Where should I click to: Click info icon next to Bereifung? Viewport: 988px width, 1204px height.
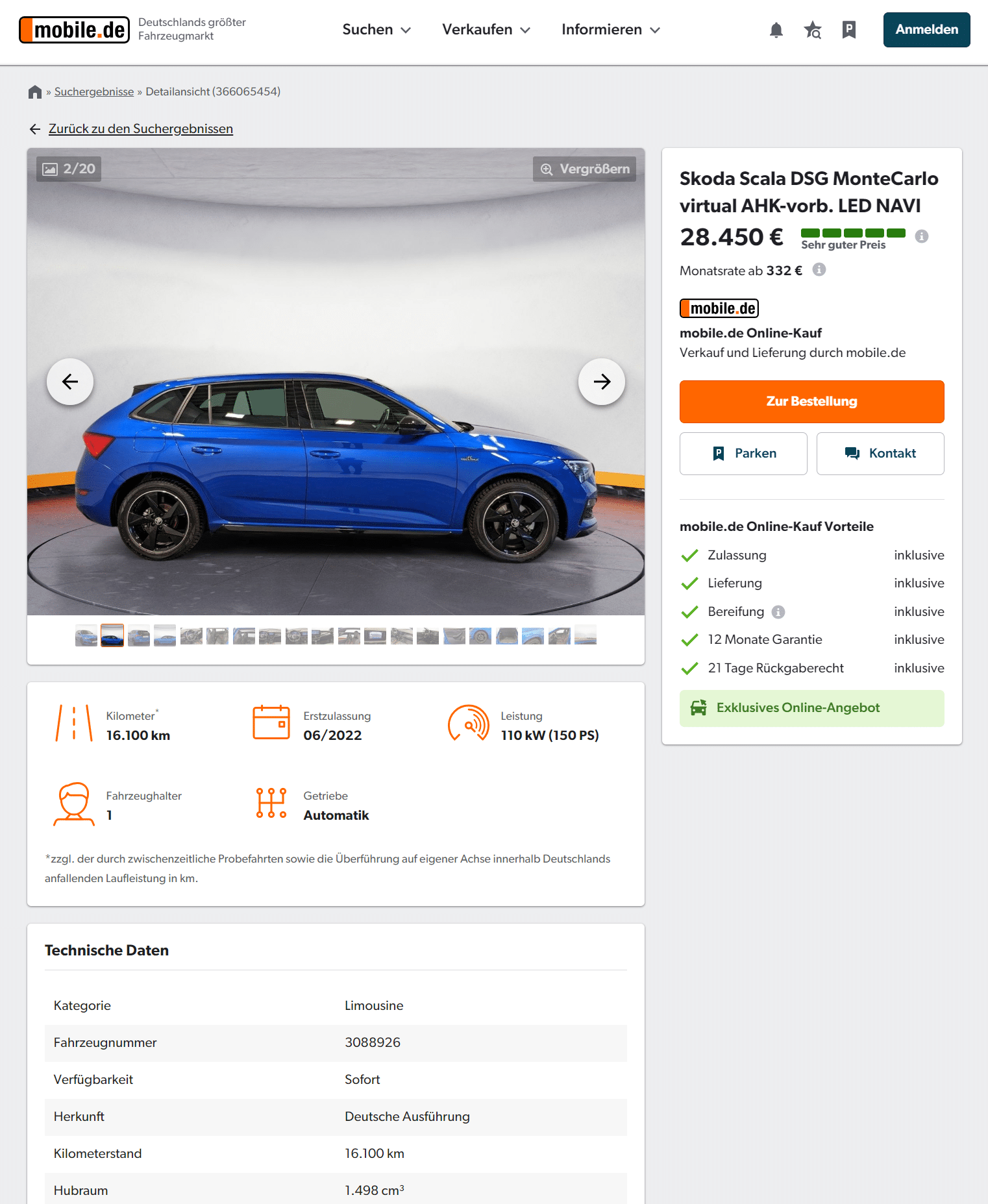coord(778,612)
